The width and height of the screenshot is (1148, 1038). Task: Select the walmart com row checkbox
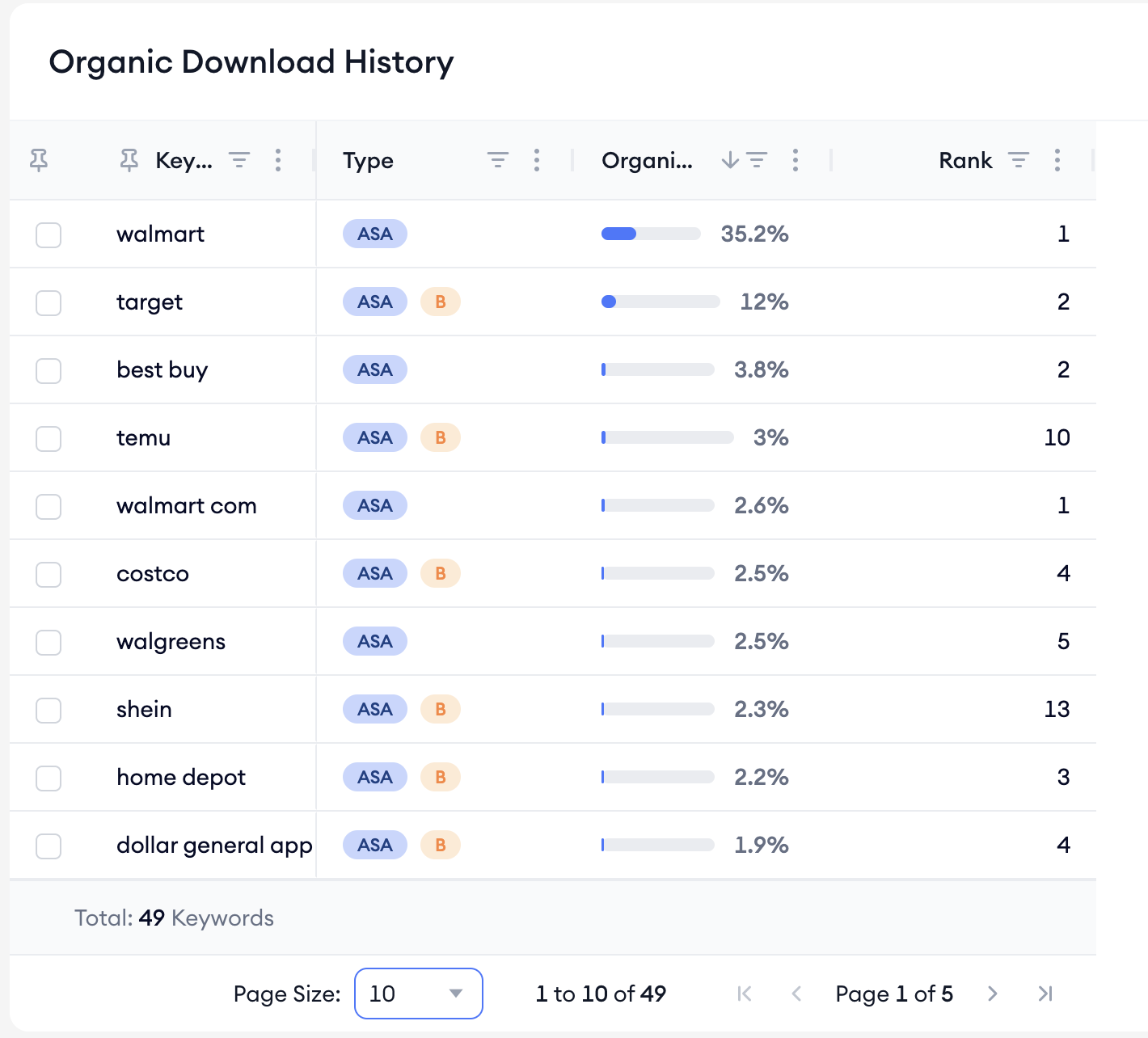[x=49, y=507]
